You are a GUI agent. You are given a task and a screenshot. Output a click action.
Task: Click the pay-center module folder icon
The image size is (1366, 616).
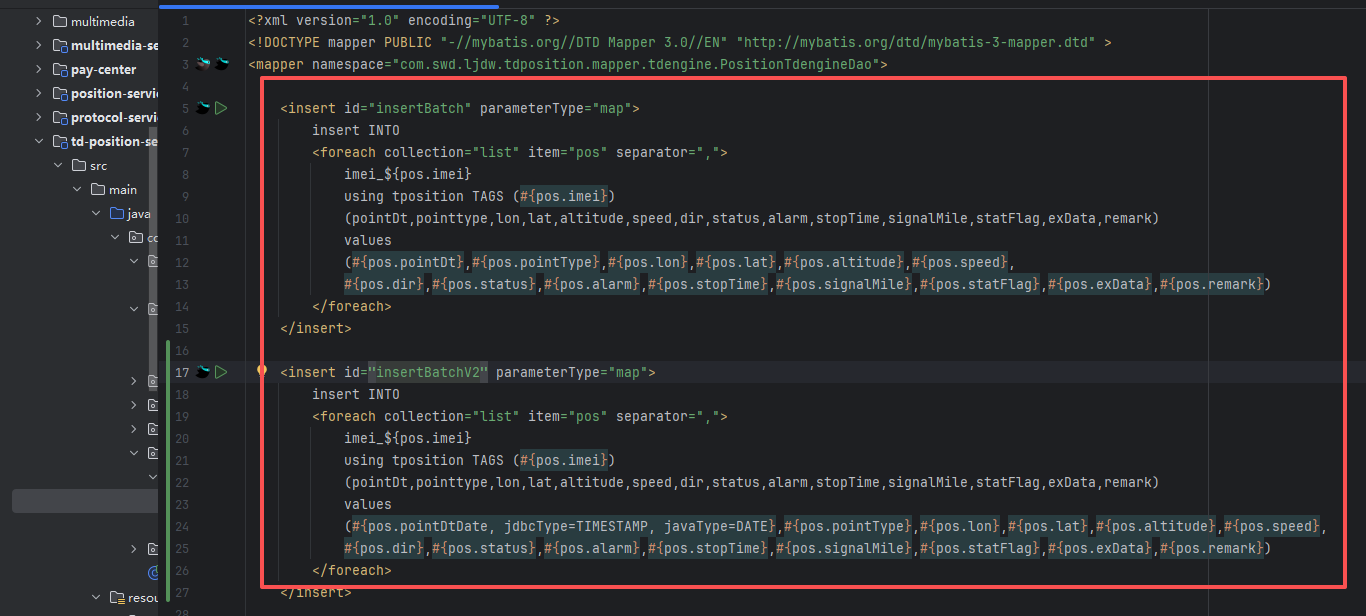60,70
